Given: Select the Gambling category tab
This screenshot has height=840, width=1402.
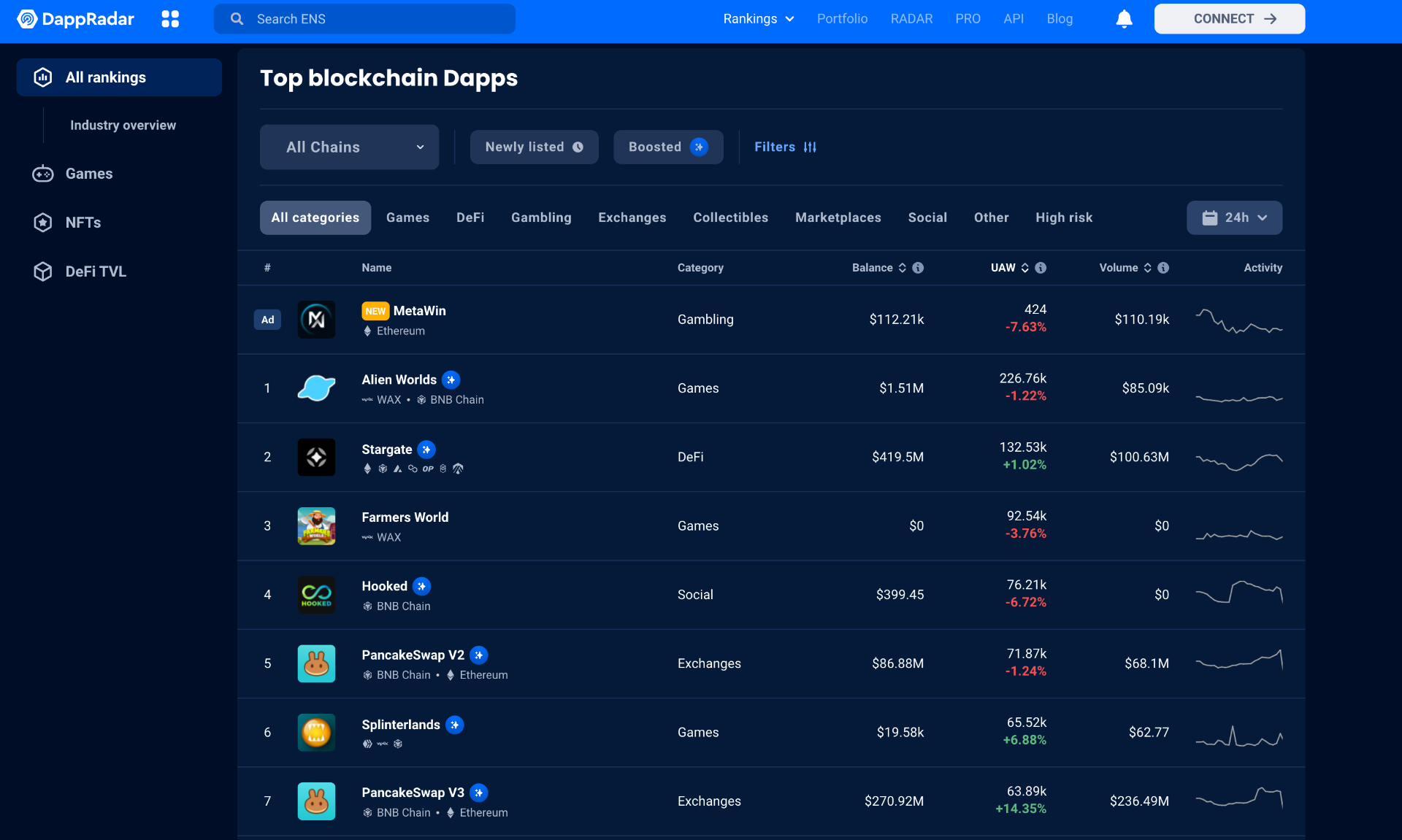Looking at the screenshot, I should click(541, 217).
